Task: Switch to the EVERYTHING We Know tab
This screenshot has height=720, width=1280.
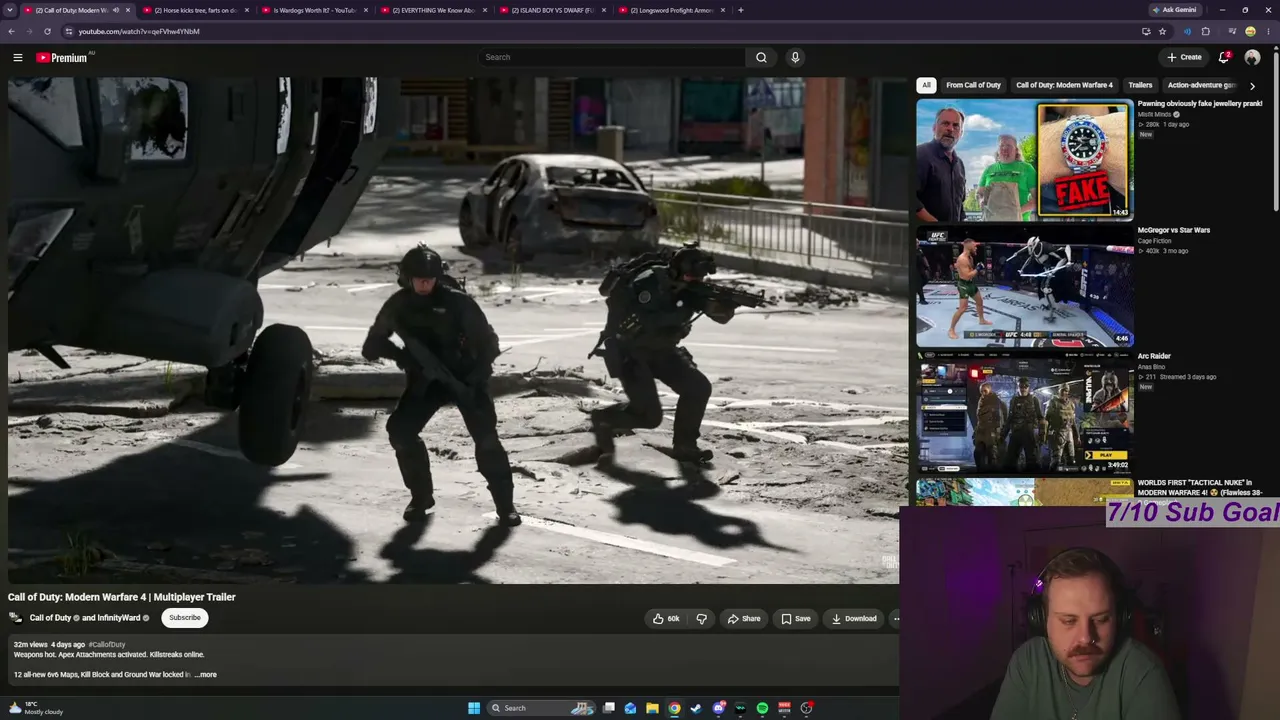Action: point(433,10)
